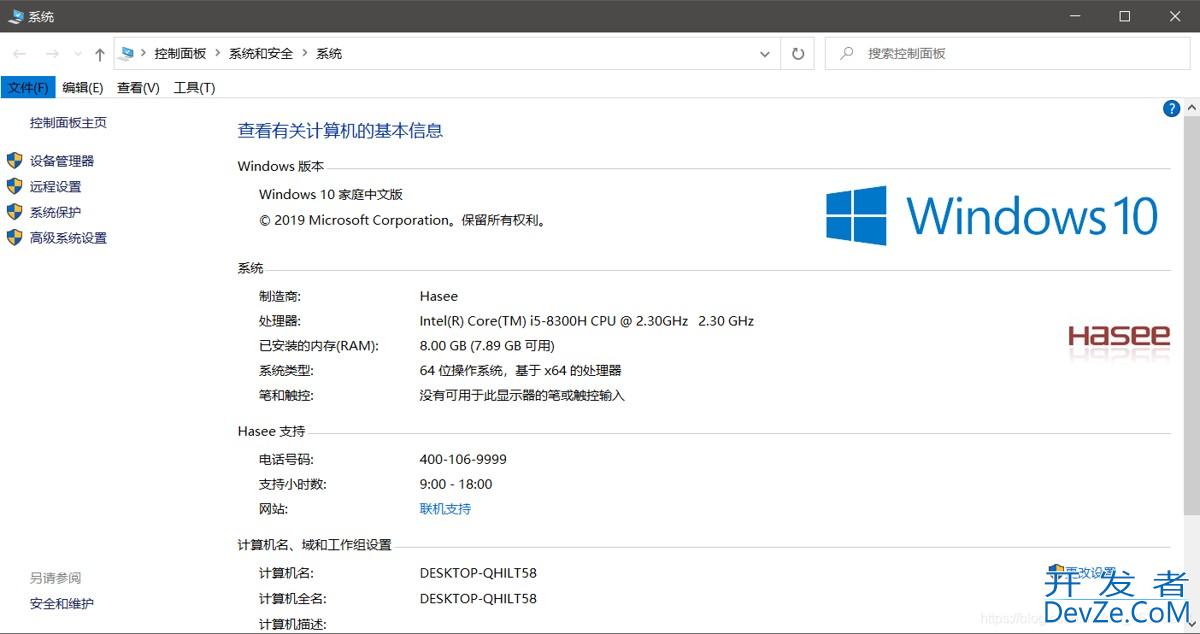The height and width of the screenshot is (634, 1200).
Task: Open the 文件(F) menu
Action: tap(28, 88)
